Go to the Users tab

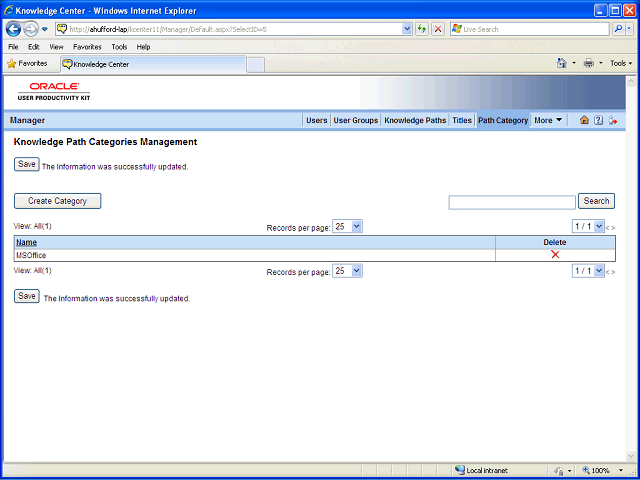(x=317, y=120)
